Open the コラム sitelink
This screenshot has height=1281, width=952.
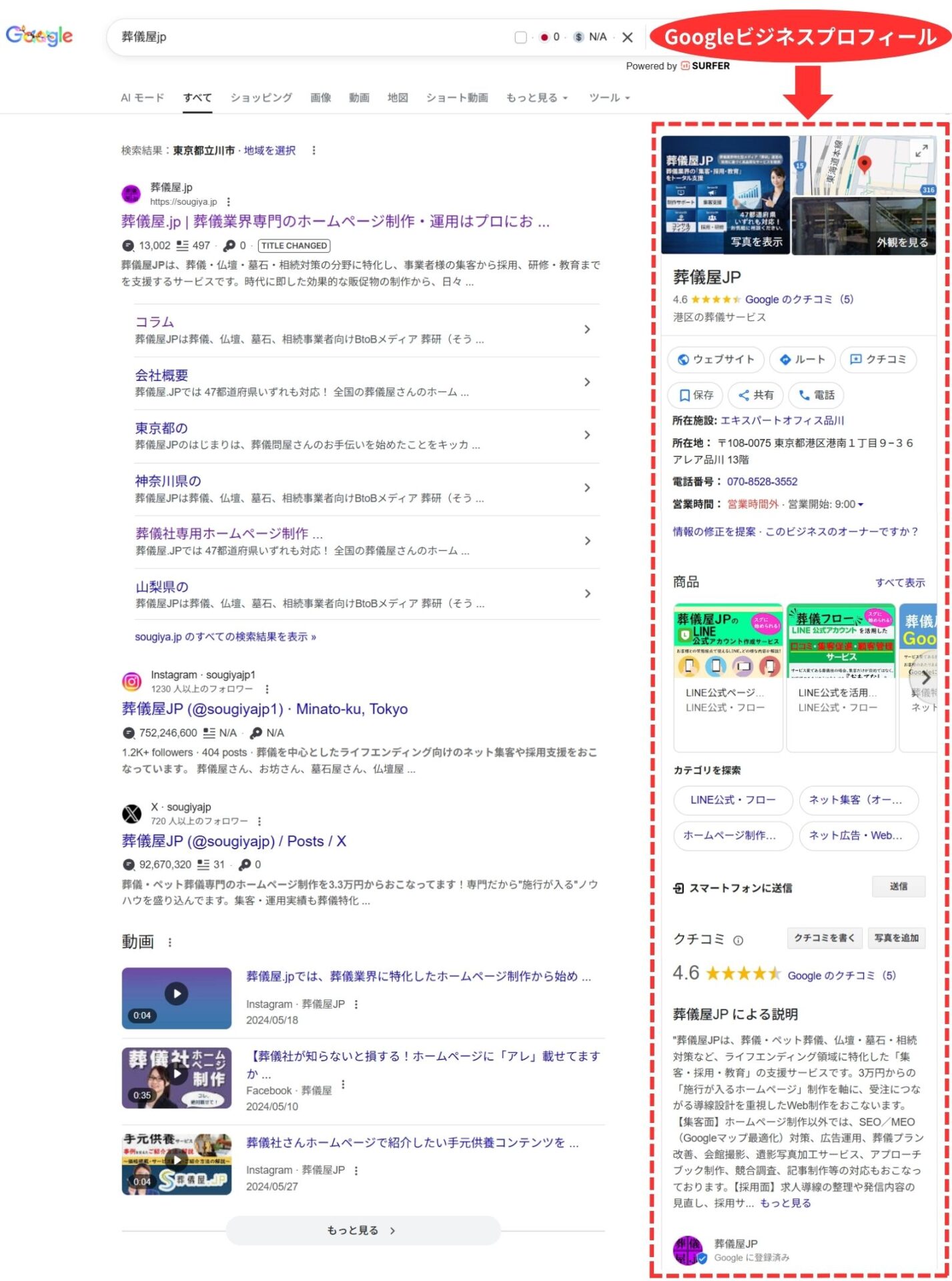[154, 322]
